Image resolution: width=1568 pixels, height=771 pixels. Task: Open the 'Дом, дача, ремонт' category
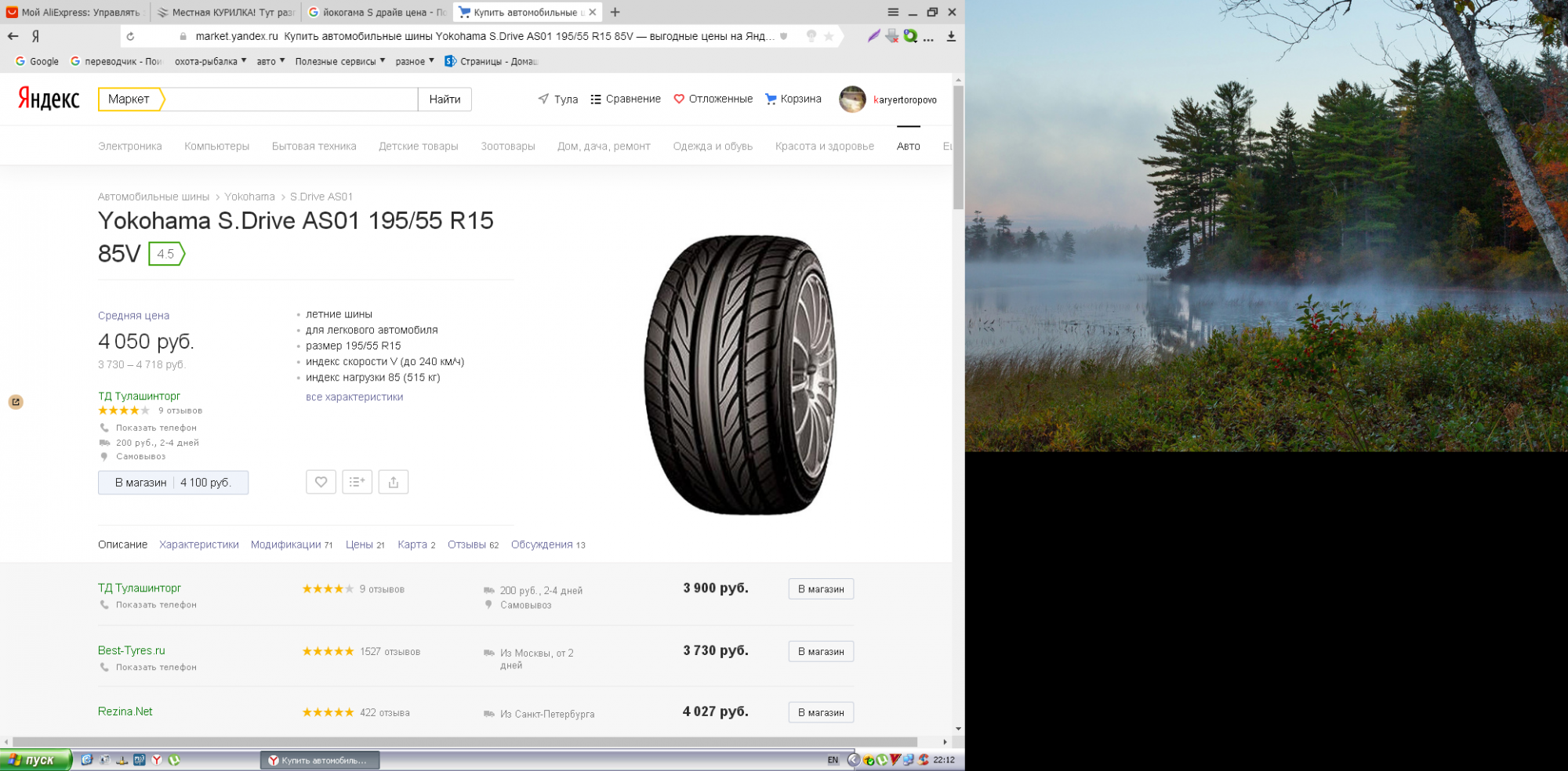(604, 146)
